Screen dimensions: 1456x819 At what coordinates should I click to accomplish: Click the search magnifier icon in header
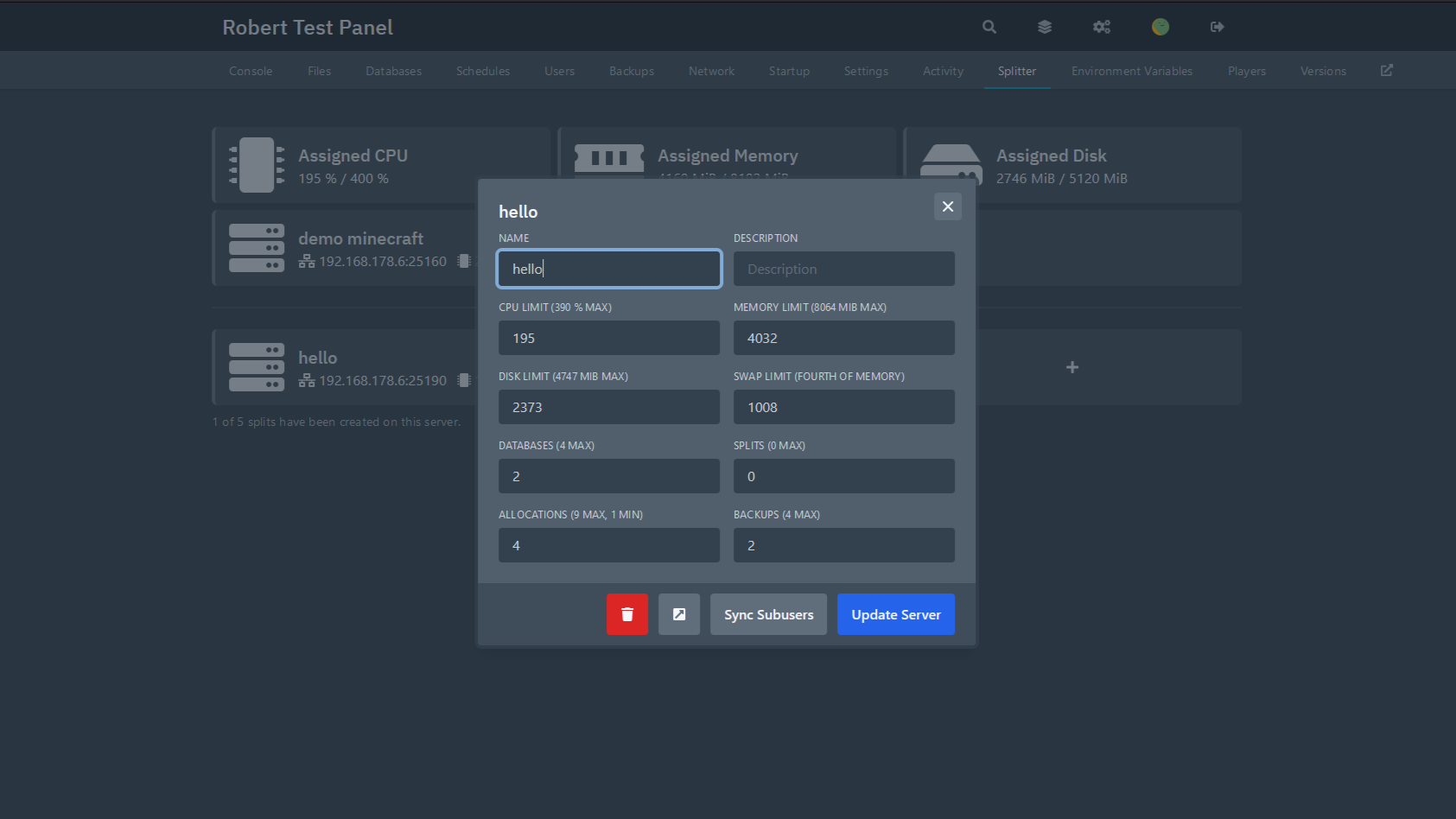(x=989, y=27)
